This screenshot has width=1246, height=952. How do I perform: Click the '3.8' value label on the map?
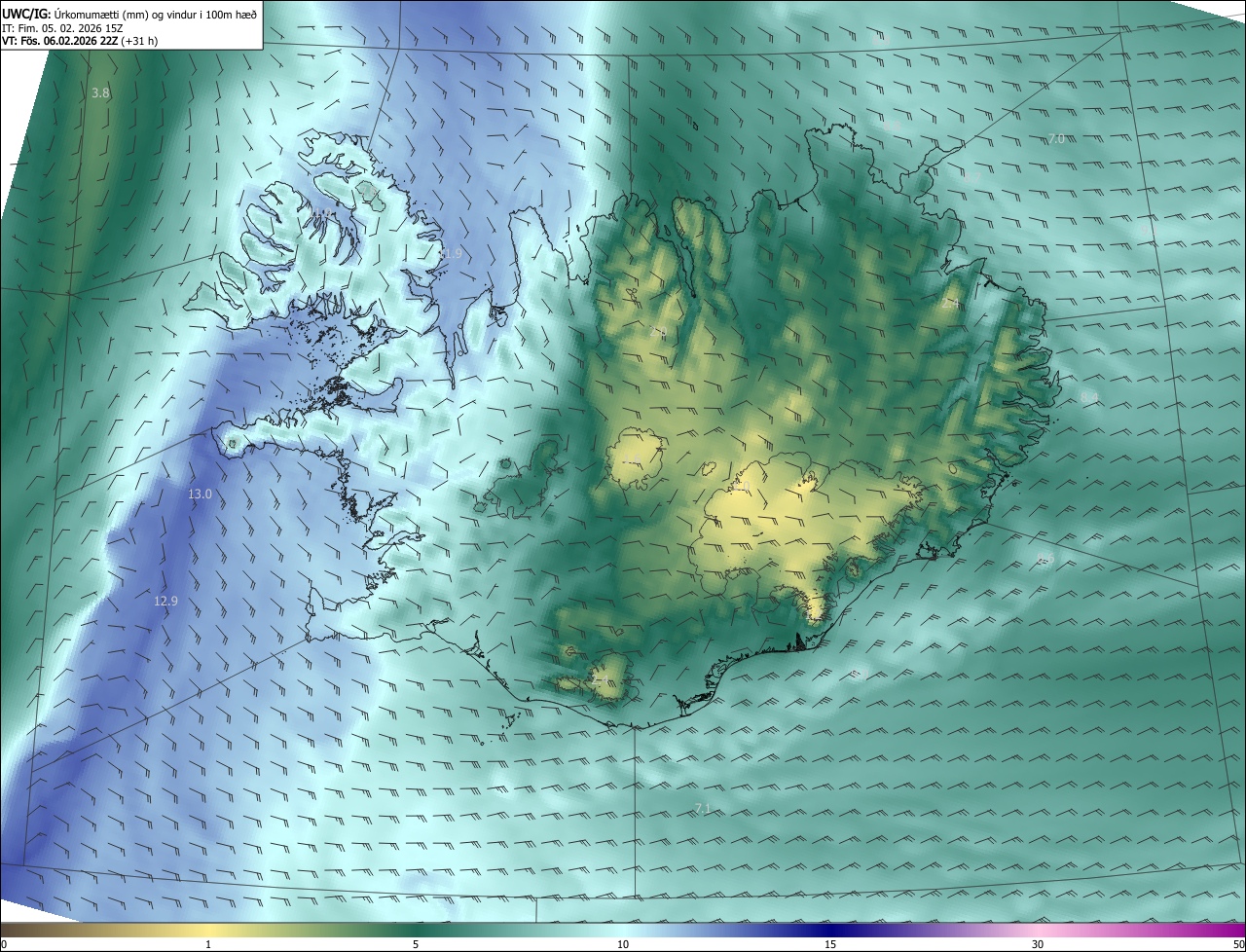click(100, 93)
